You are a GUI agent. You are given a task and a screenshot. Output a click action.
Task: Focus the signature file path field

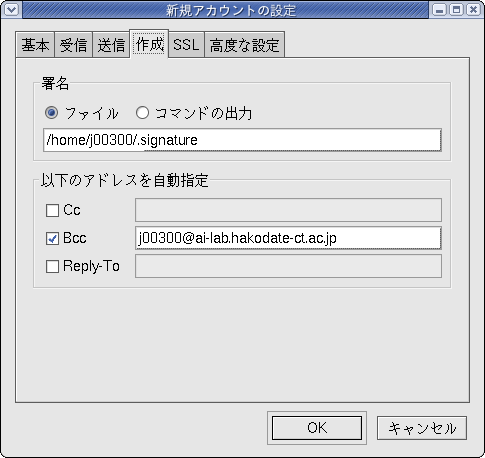[x=242, y=140]
